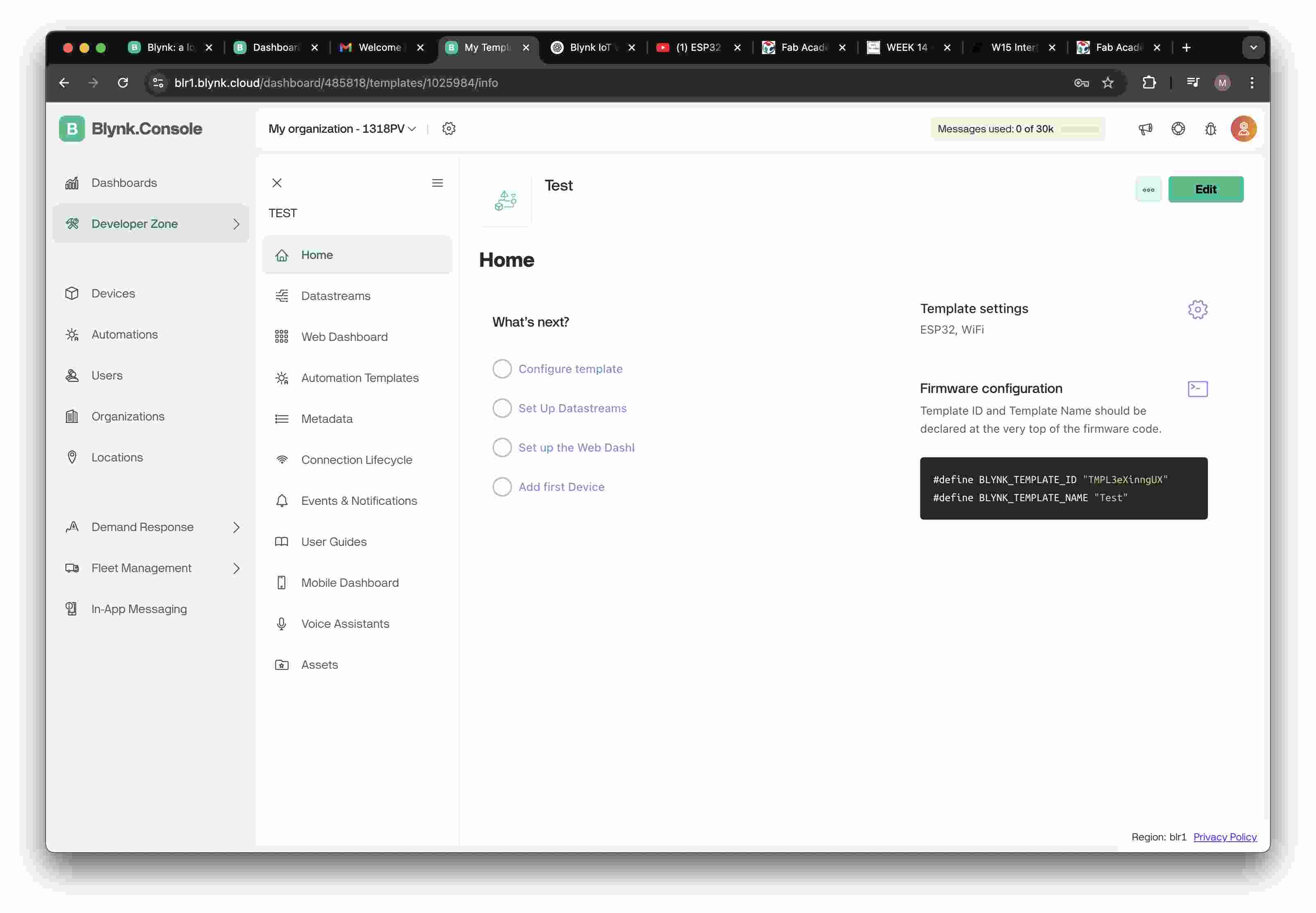The height and width of the screenshot is (913, 1316).
Task: Select Voice Assistants section
Action: point(357,624)
